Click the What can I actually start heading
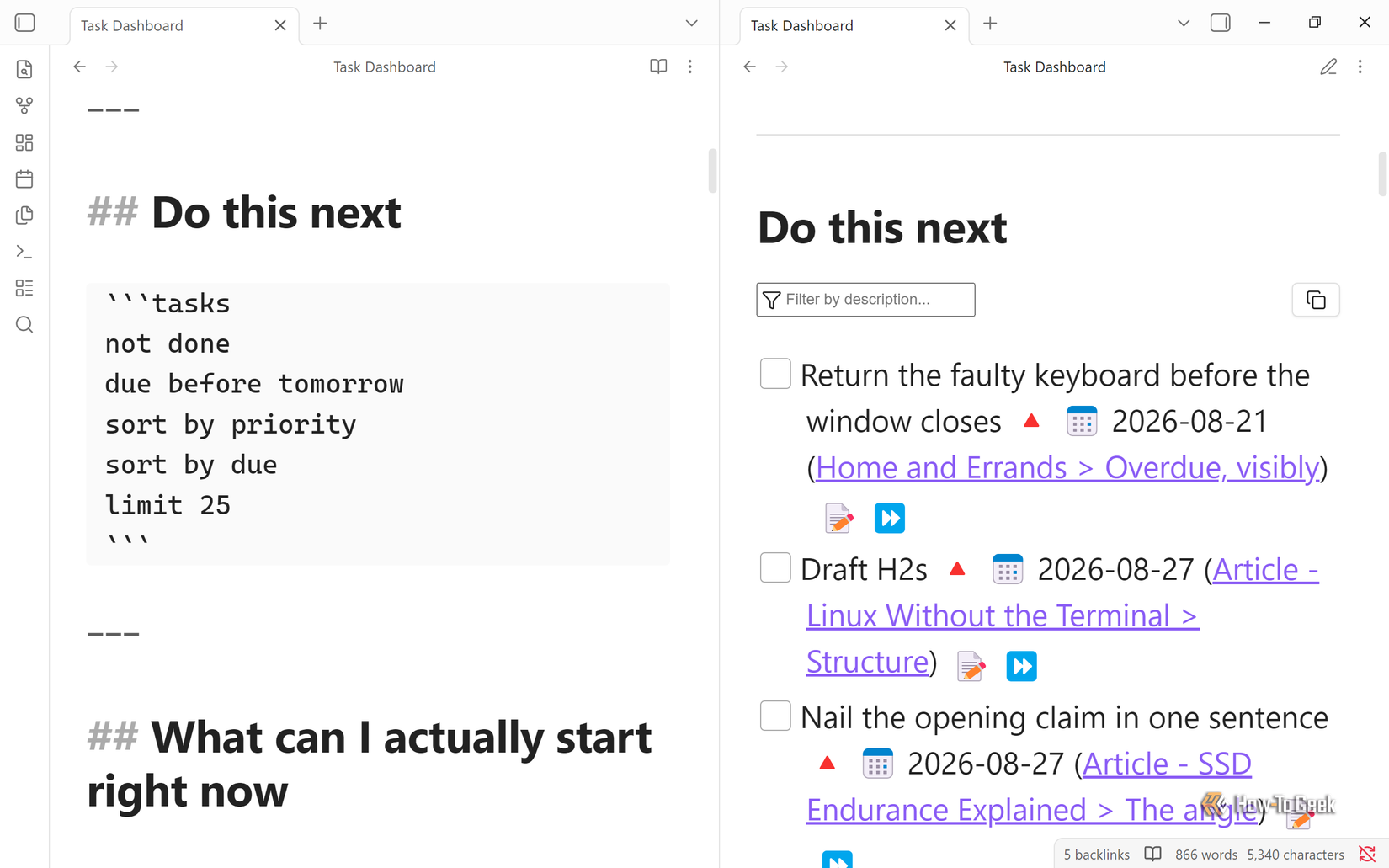Viewport: 1389px width, 868px height. coord(370,764)
